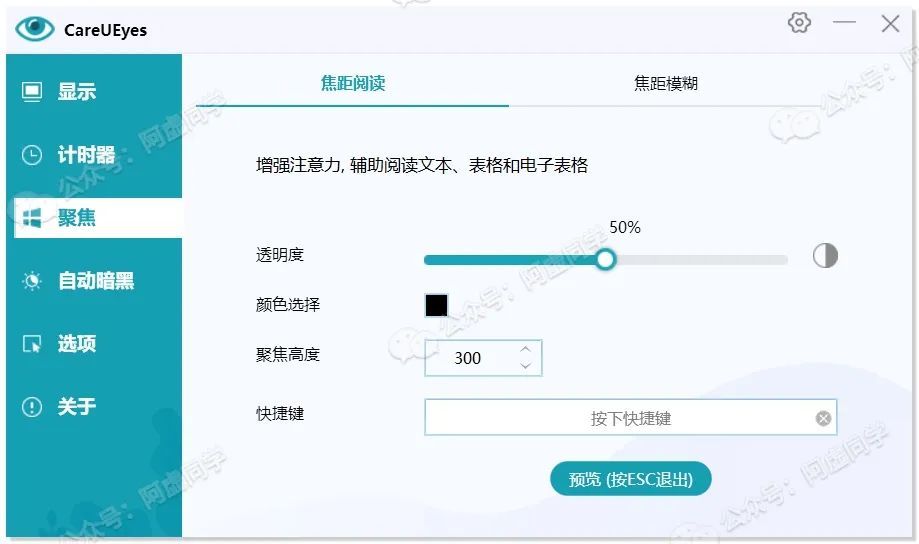This screenshot has width=919, height=544.
Task: Increase 聚焦高度 with the up arrow
Action: click(526, 349)
